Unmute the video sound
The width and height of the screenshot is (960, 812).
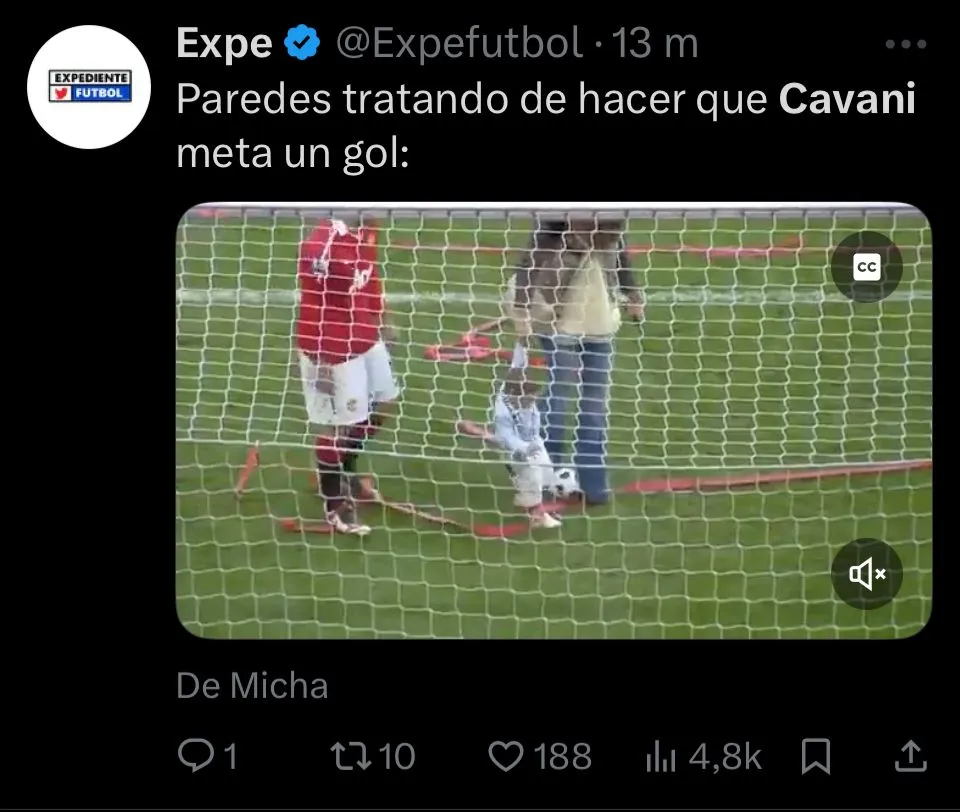coord(866,574)
